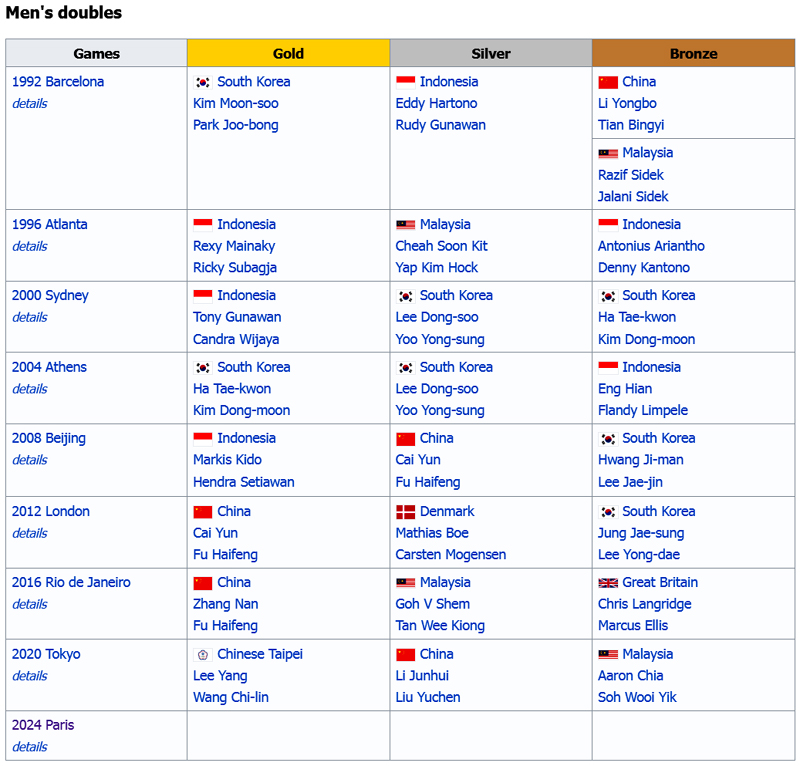Open the 2012 London games link
This screenshot has height=766, width=800.
pos(51,511)
